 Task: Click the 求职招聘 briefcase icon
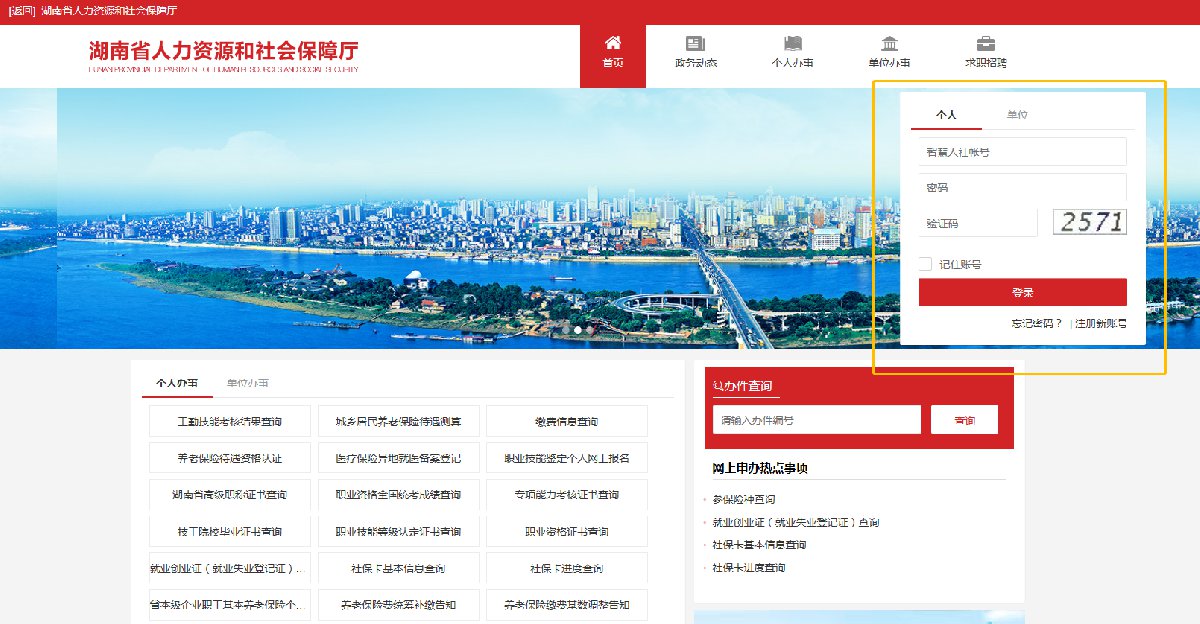tap(985, 43)
